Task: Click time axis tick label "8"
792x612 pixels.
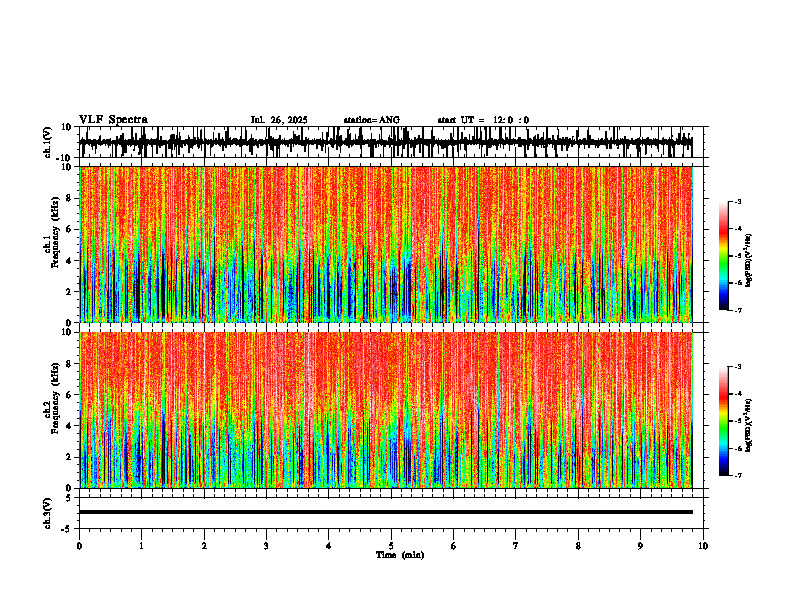Action: [578, 546]
